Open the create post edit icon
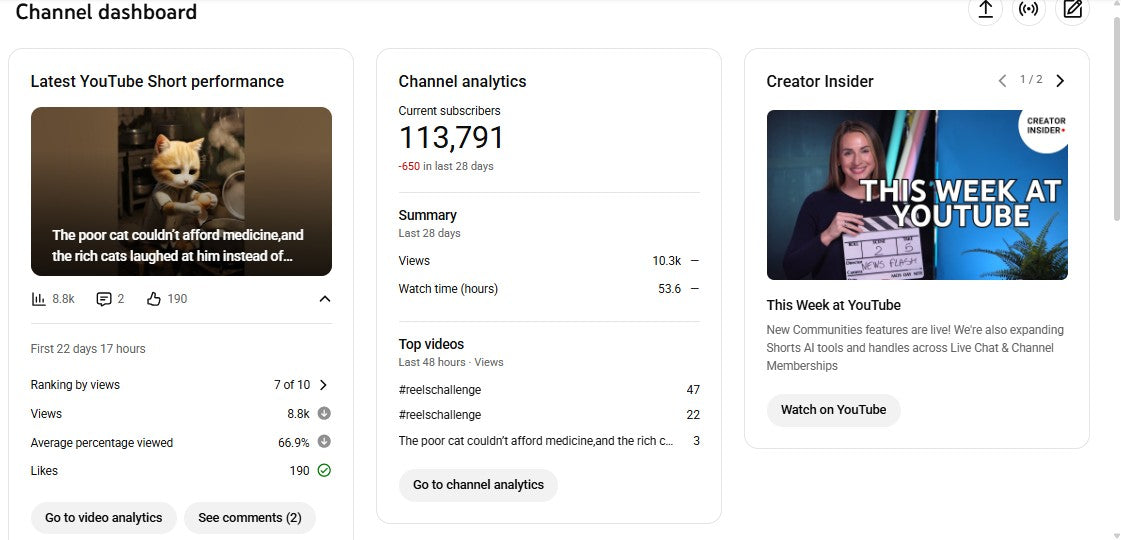The height and width of the screenshot is (540, 1121). (1073, 9)
